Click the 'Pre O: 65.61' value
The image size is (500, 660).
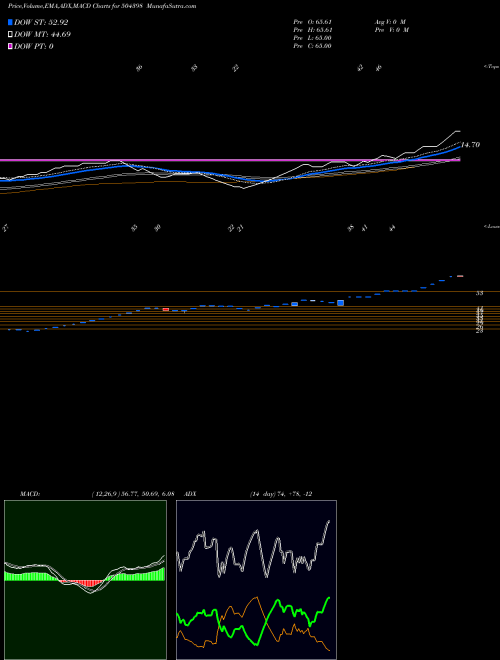point(312,22)
